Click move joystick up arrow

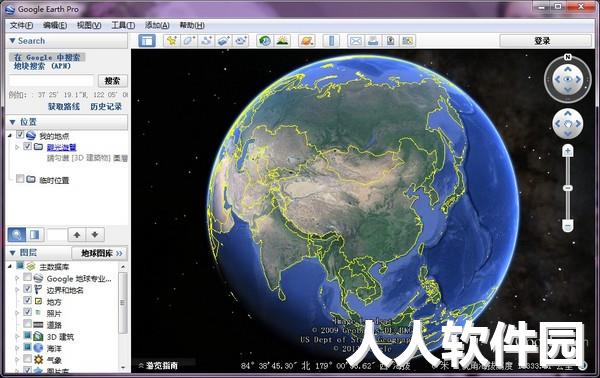coord(568,114)
